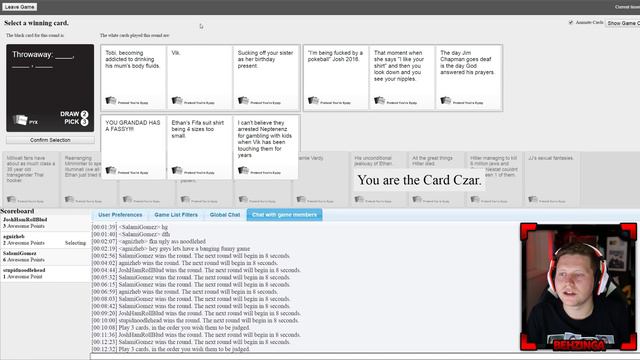Screen dimensions: 640x360
Task: Click stupidnoodlehead in the scoreboard
Action: coord(24,270)
